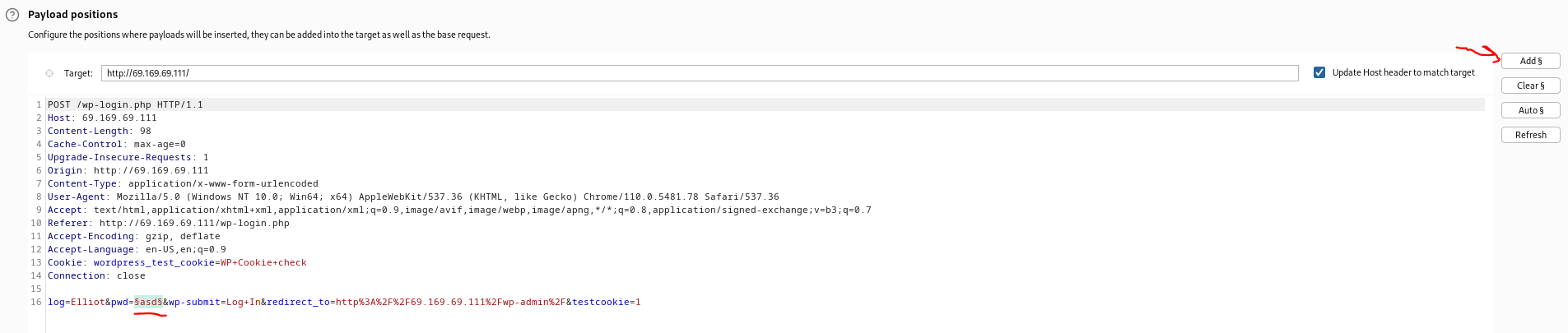Place cursor on POST /wp-login.php request line

point(124,105)
